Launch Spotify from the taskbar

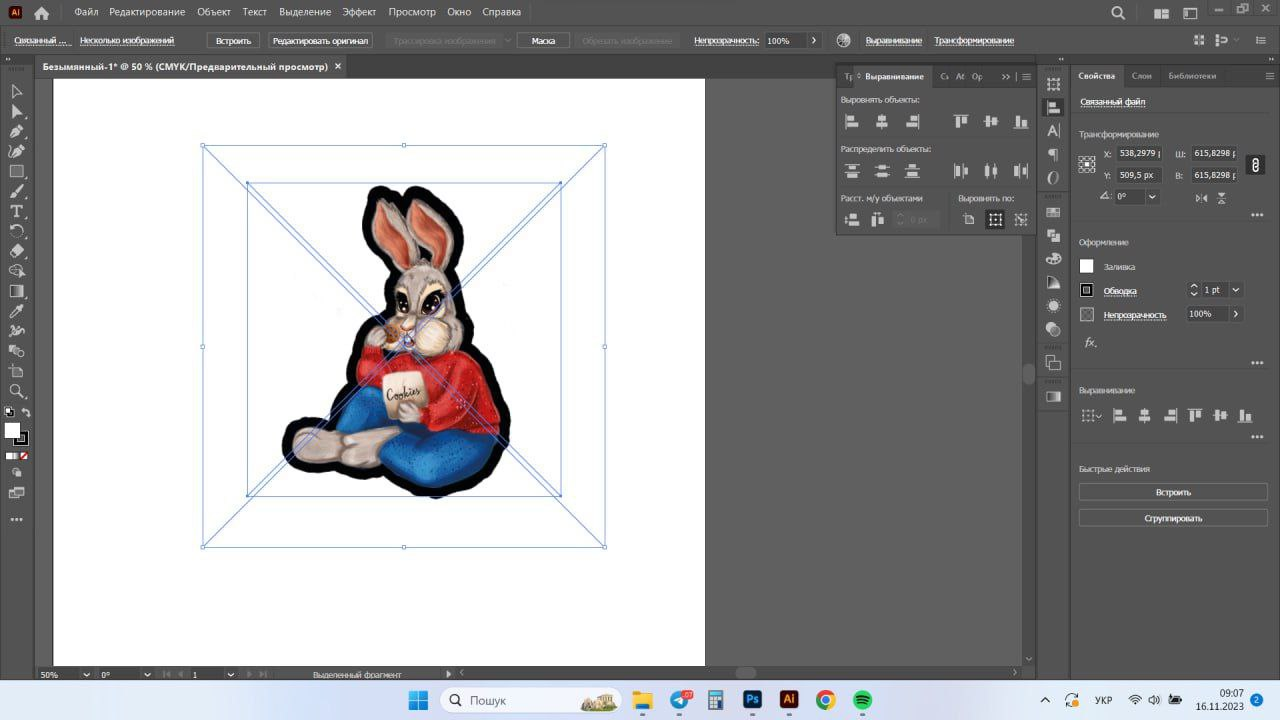862,700
